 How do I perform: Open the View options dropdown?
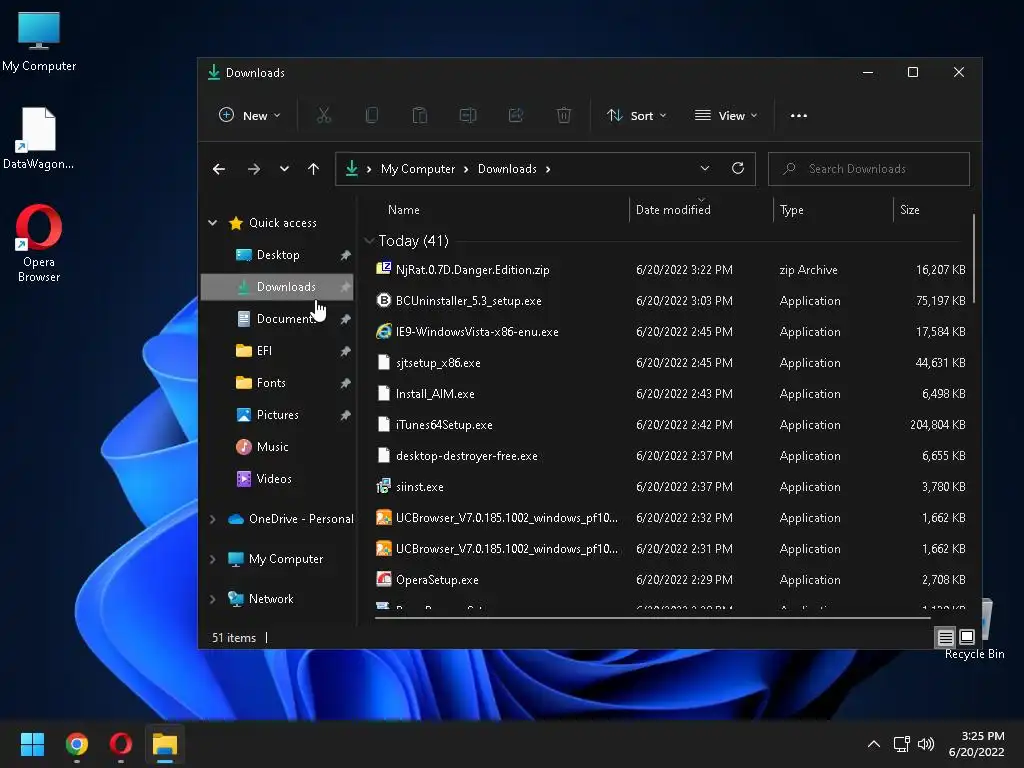tap(726, 116)
